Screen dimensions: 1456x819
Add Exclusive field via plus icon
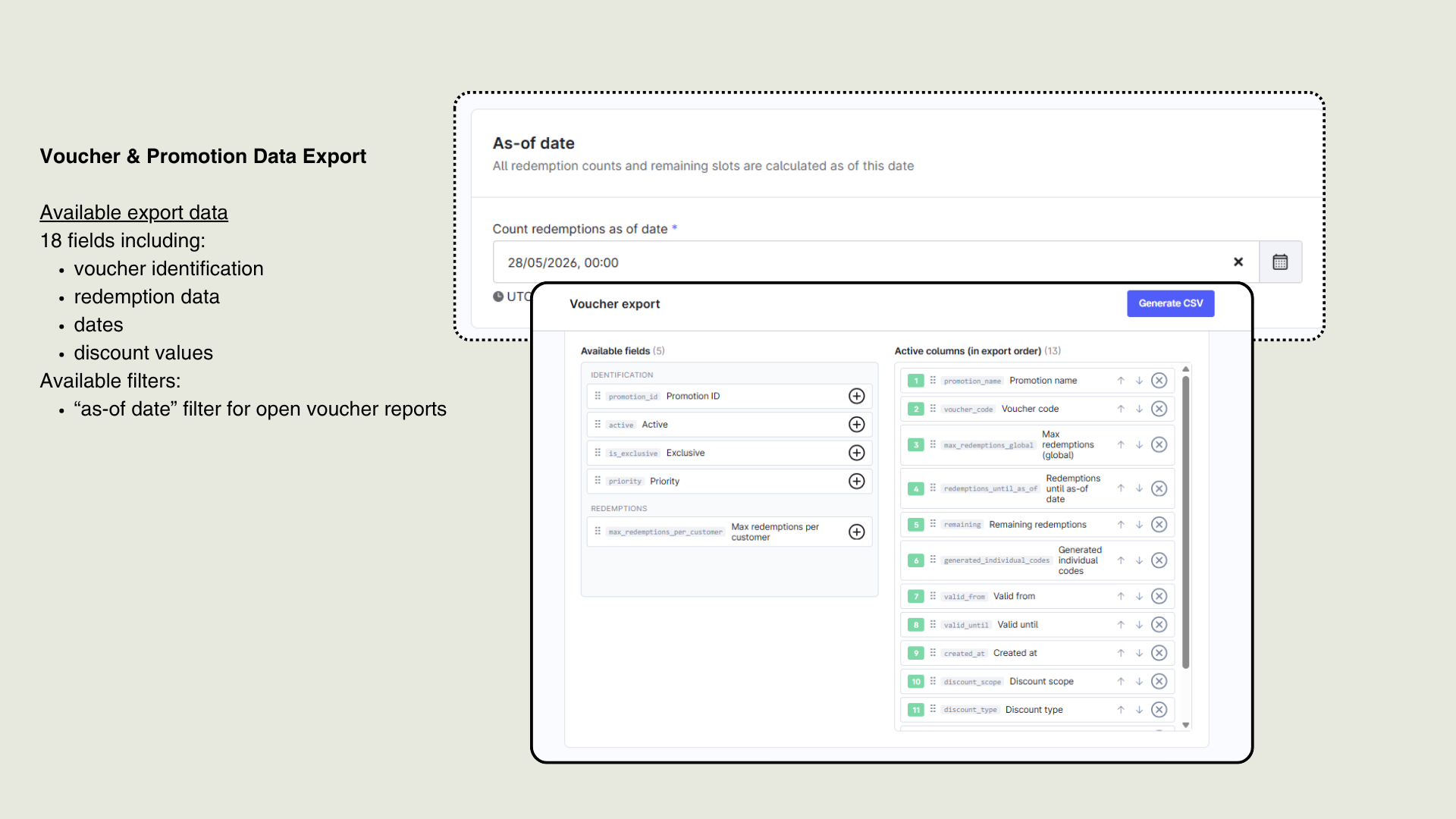856,453
